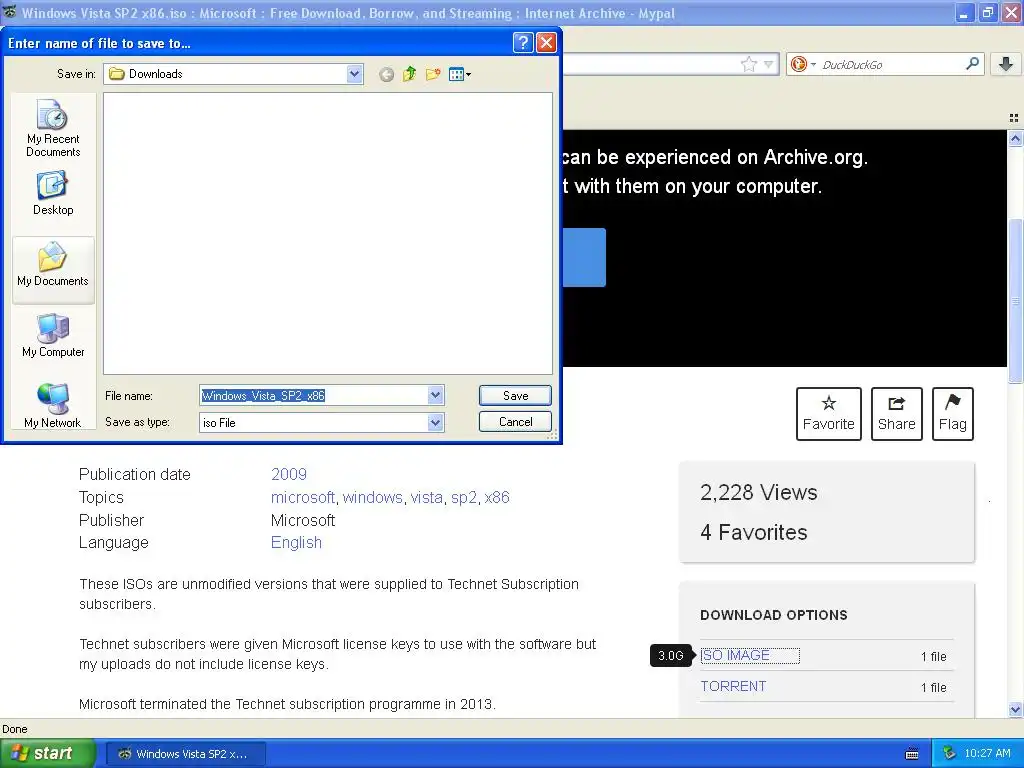Follow the 2009 publication date link
The width and height of the screenshot is (1024, 768).
[289, 474]
